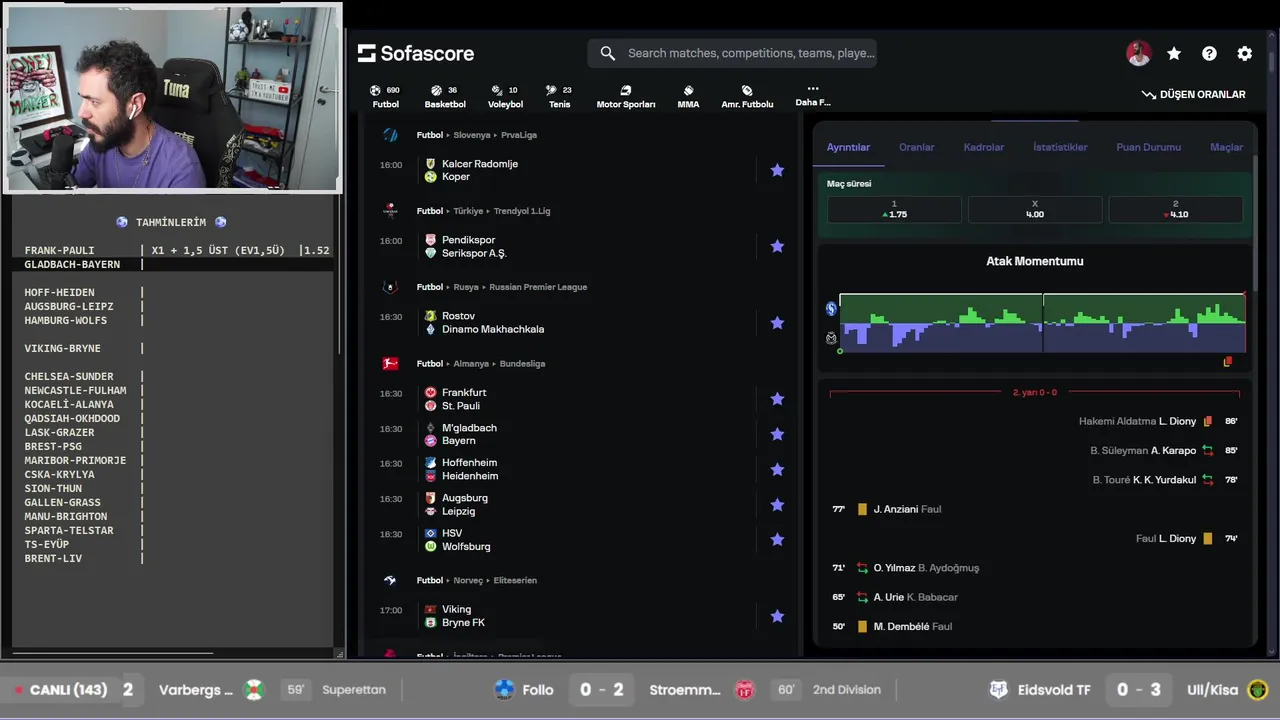The height and width of the screenshot is (720, 1280).
Task: Select draw odds 4.00
Action: click(x=1035, y=209)
